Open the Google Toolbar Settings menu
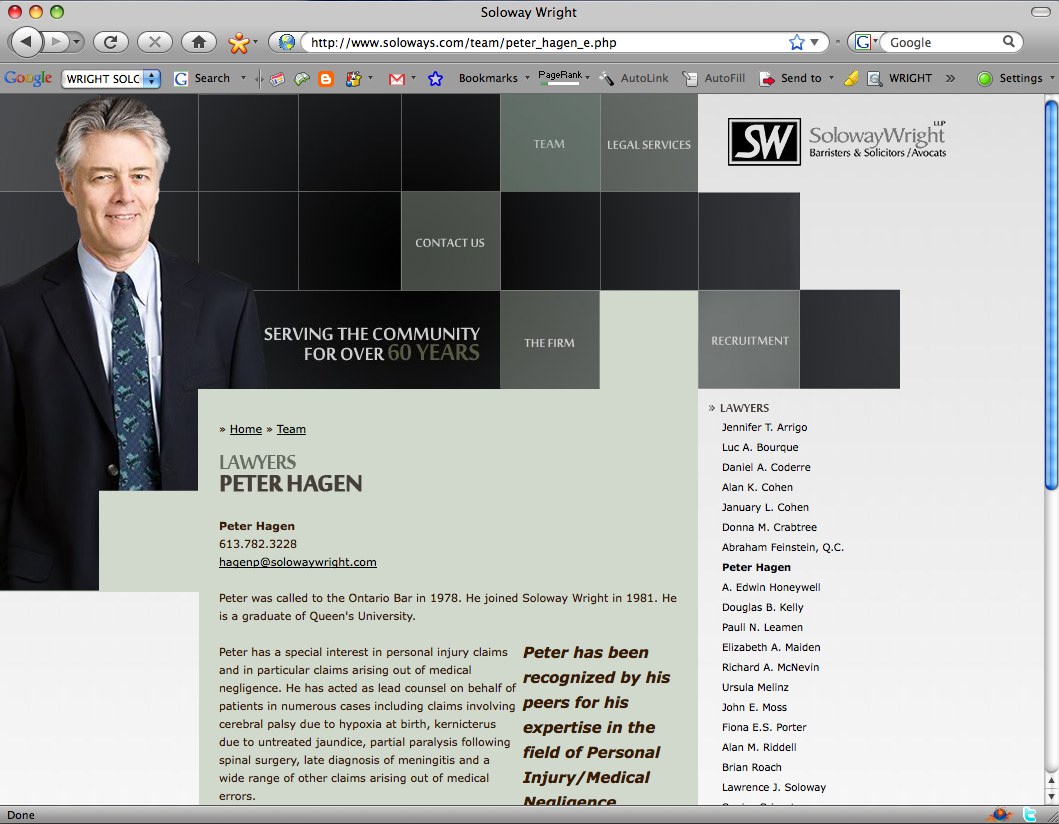The image size is (1059, 824). [1016, 78]
